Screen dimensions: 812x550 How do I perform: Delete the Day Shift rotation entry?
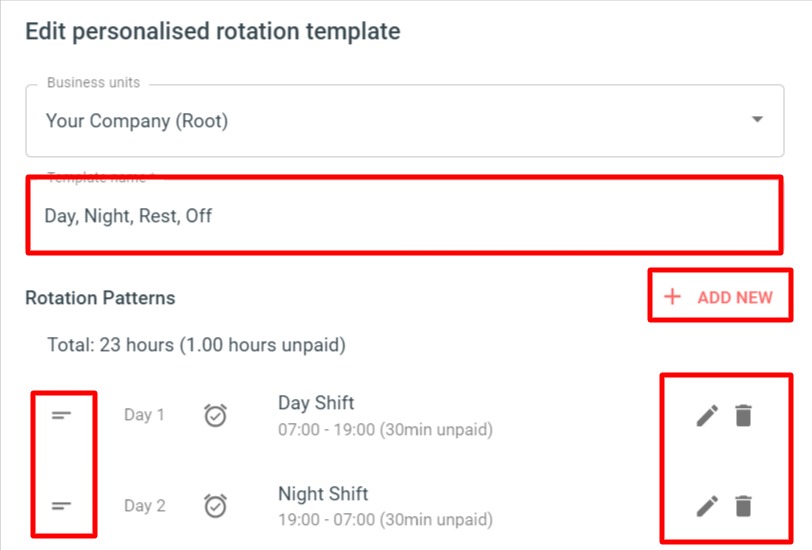point(743,415)
